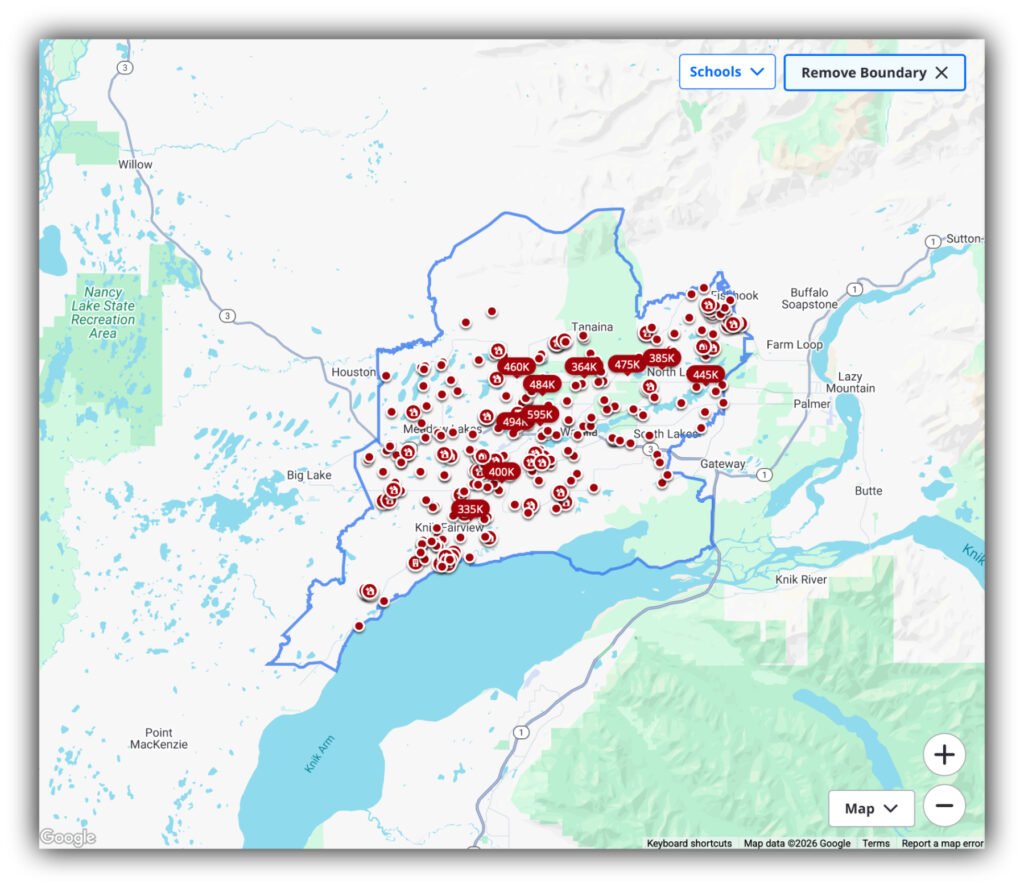
Task: Zoom in with the plus button
Action: point(944,755)
